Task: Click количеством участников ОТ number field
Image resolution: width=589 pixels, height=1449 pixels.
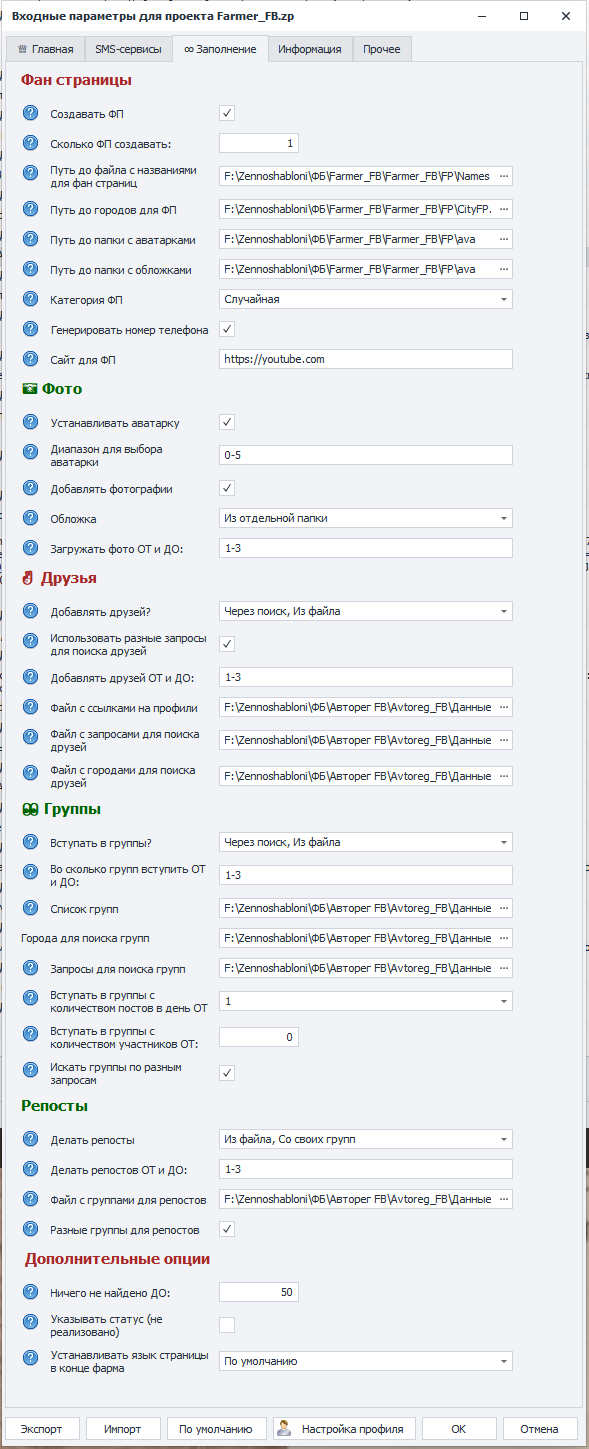Action: pos(259,1037)
